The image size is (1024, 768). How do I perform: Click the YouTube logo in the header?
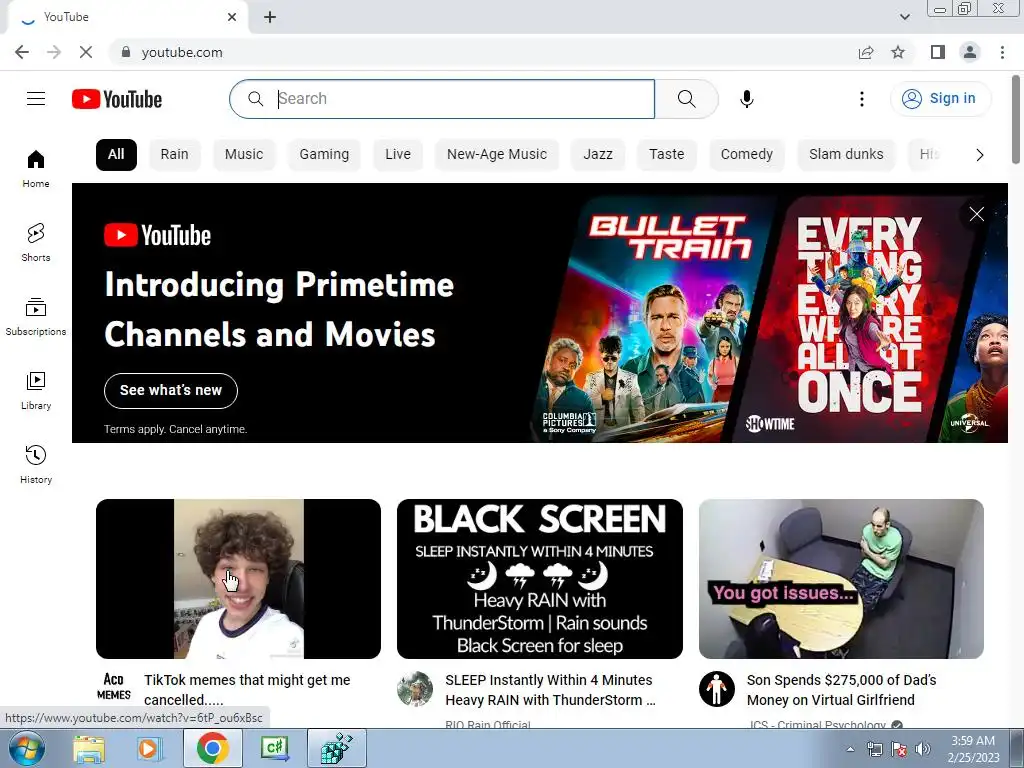(117, 99)
